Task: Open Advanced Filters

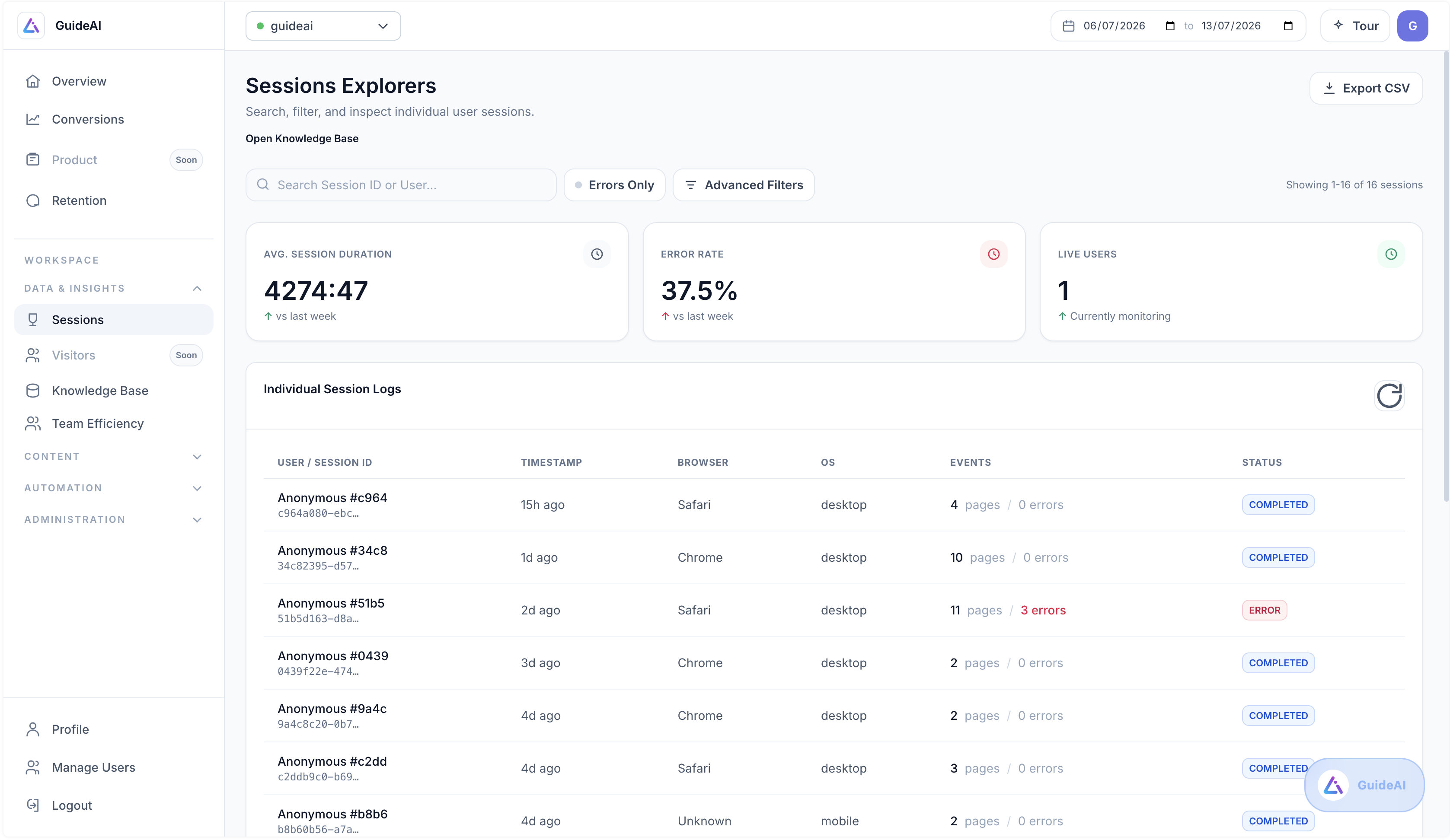Action: point(744,185)
